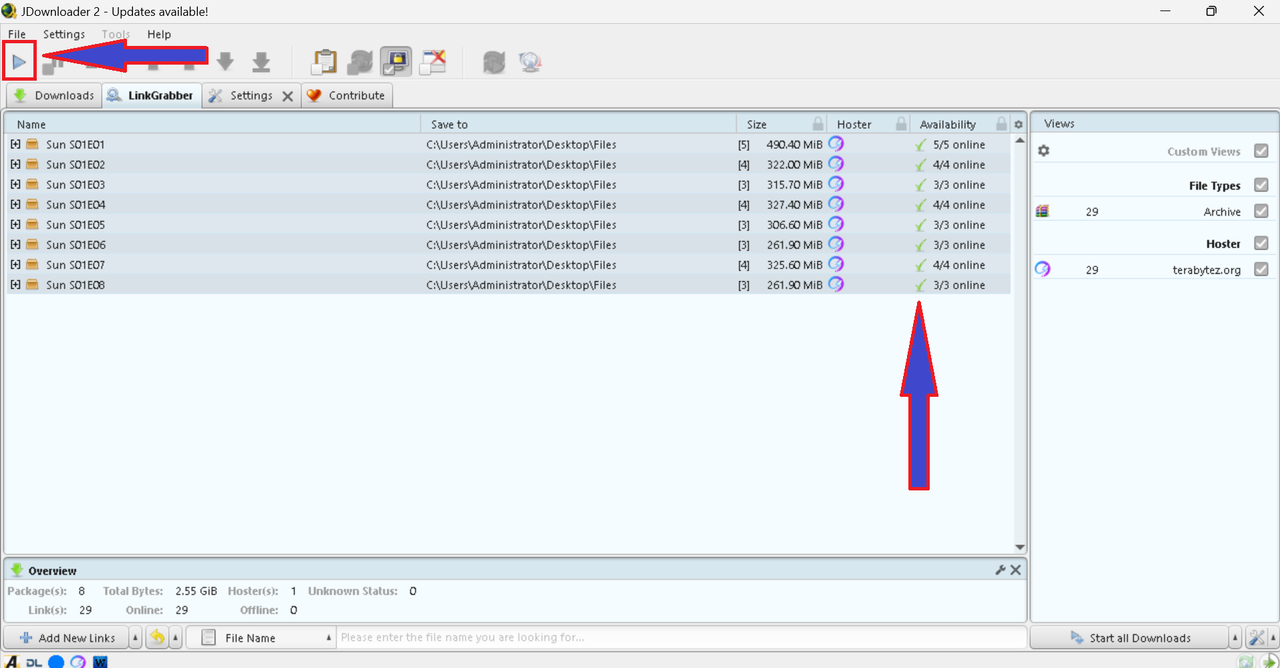
Task: Click the file name search field
Action: point(682,638)
